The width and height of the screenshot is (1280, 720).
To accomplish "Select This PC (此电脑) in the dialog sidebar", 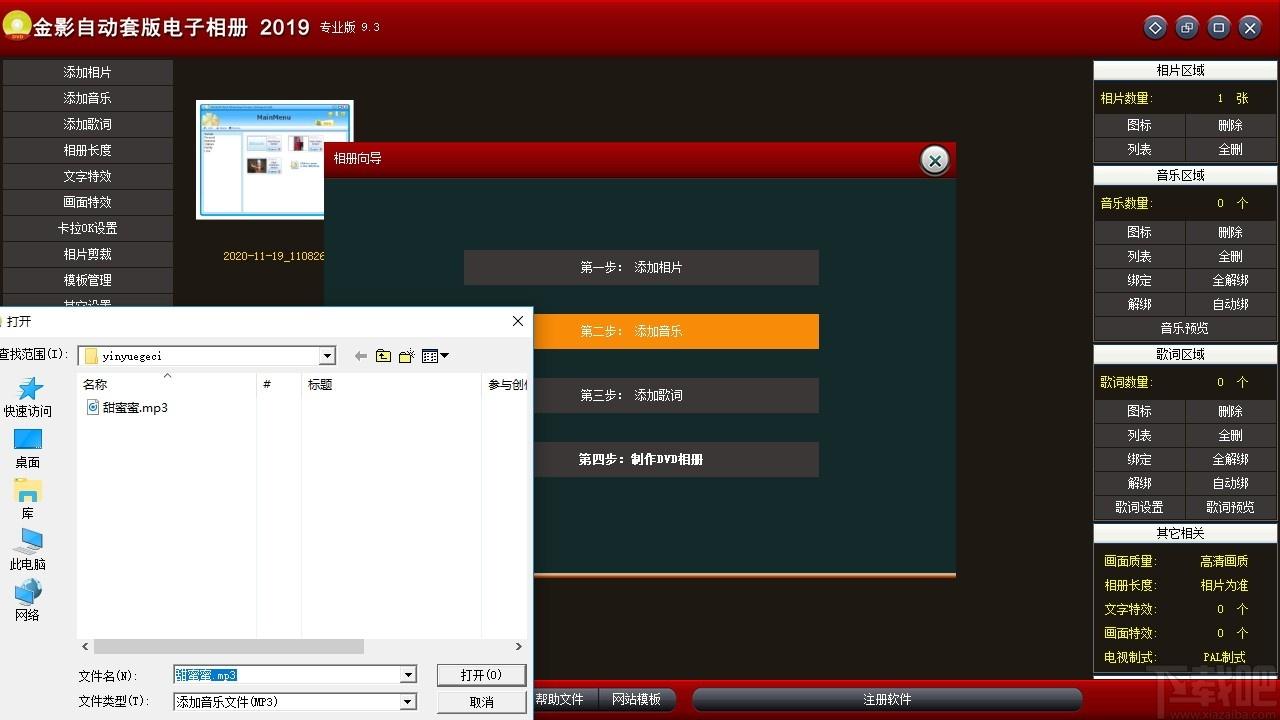I will point(28,550).
